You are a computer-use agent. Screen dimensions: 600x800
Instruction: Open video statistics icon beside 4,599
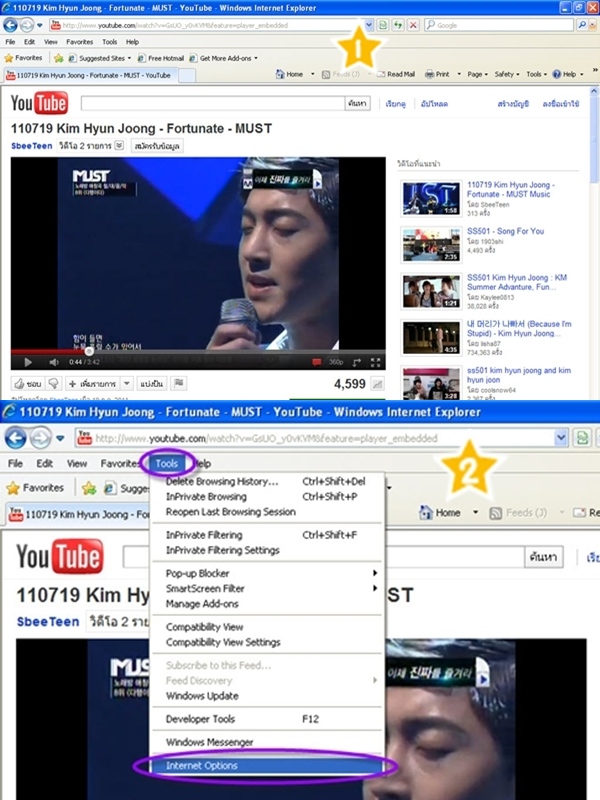click(378, 384)
